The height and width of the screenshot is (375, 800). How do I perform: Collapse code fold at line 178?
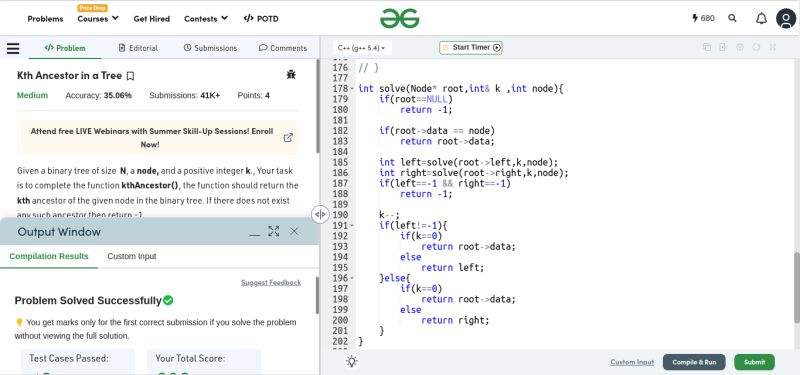pyautogui.click(x=352, y=89)
